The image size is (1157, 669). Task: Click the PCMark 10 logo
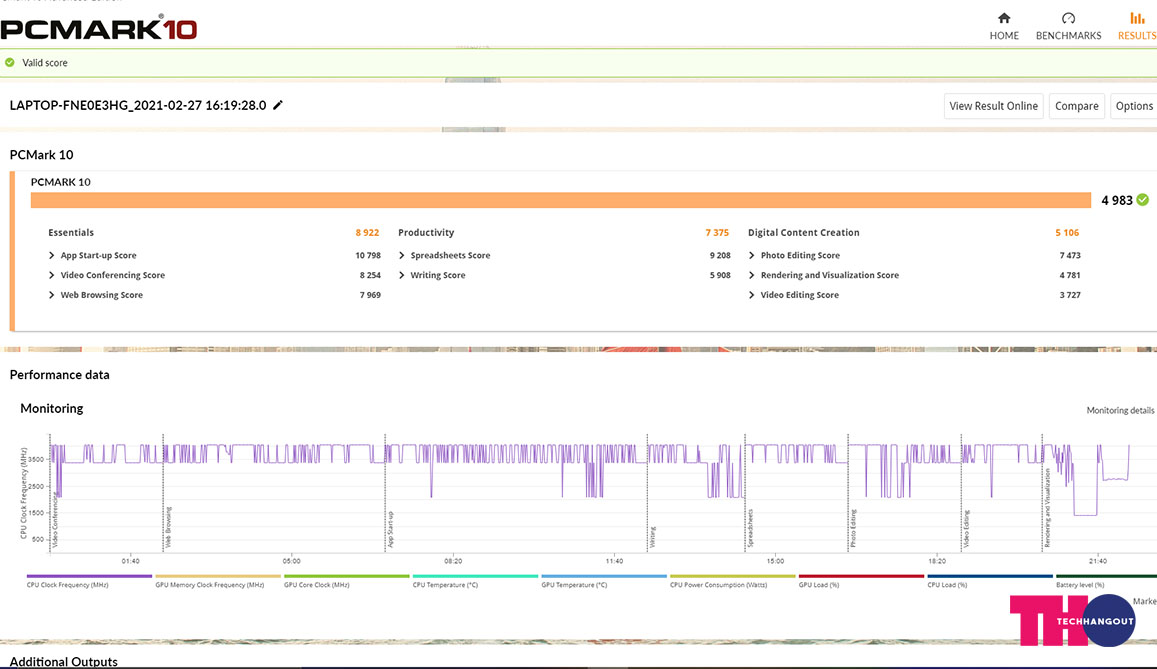(99, 28)
